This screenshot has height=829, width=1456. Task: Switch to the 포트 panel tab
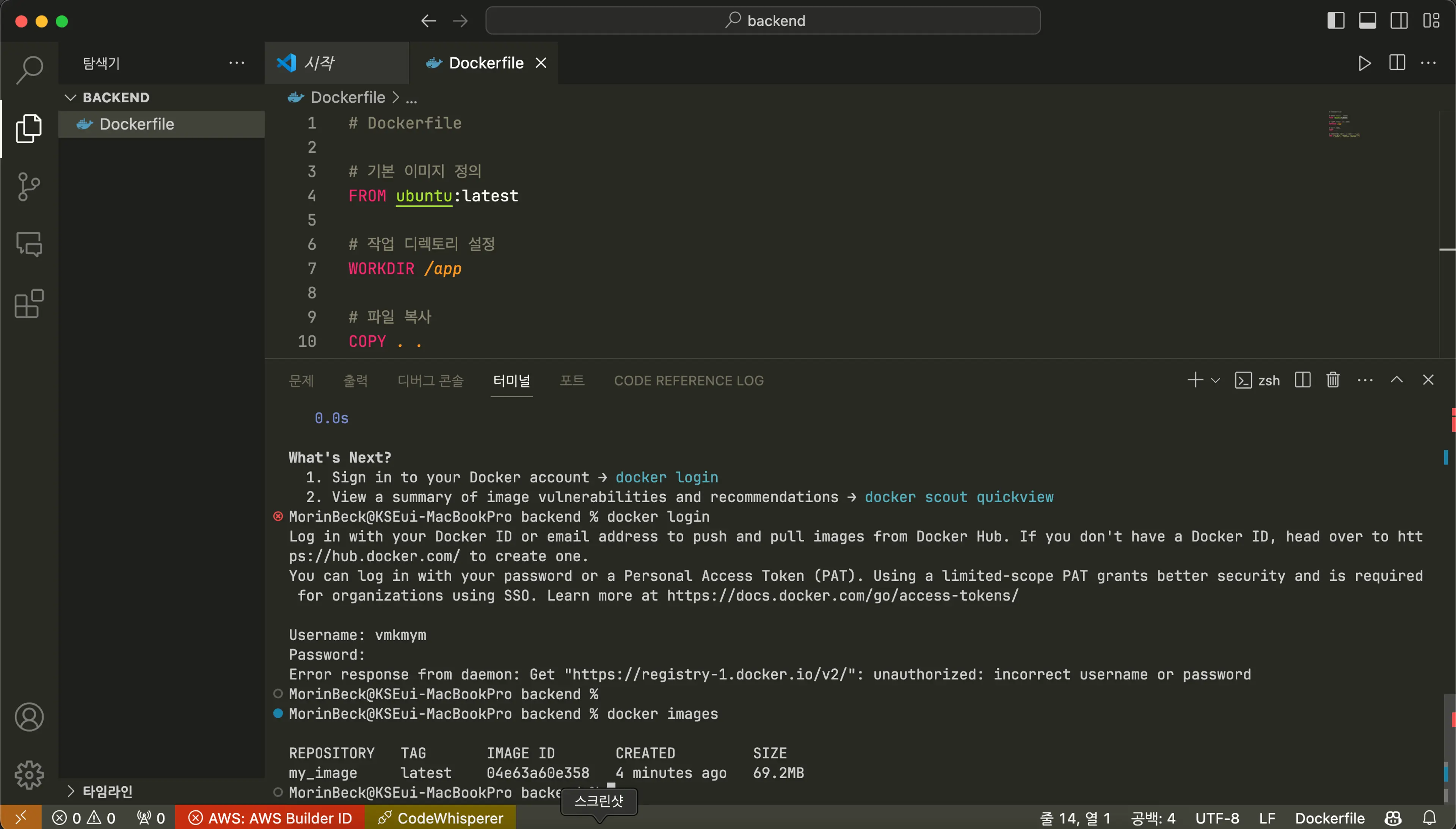click(572, 380)
